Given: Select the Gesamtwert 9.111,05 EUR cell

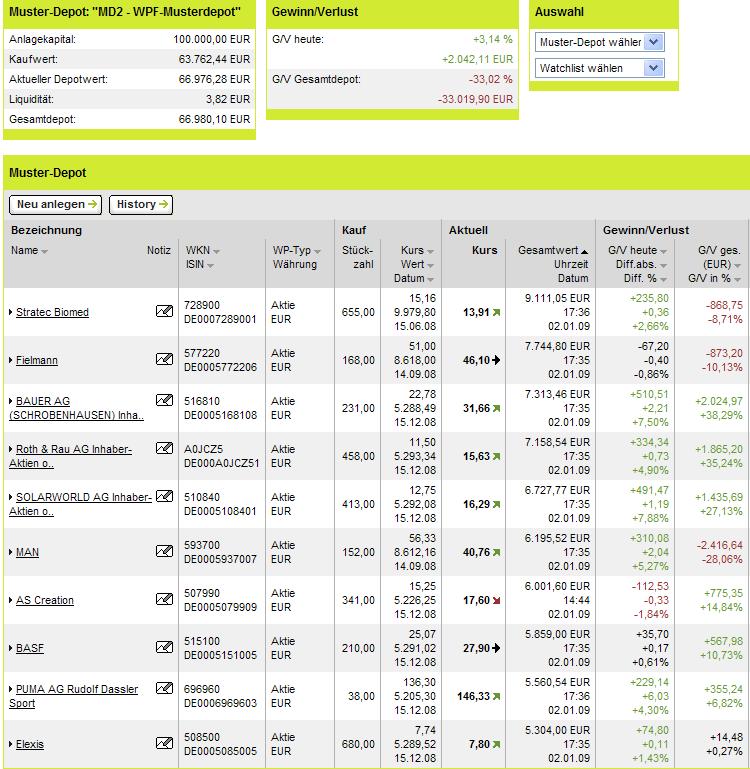Looking at the screenshot, I should click(x=557, y=298).
